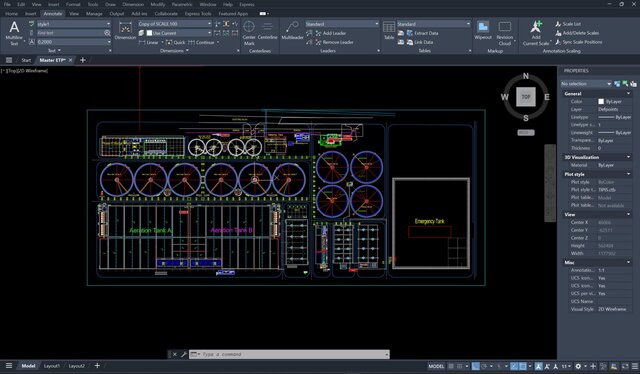Close the command line with the X icon
This screenshot has width=640, height=374.
175,354
